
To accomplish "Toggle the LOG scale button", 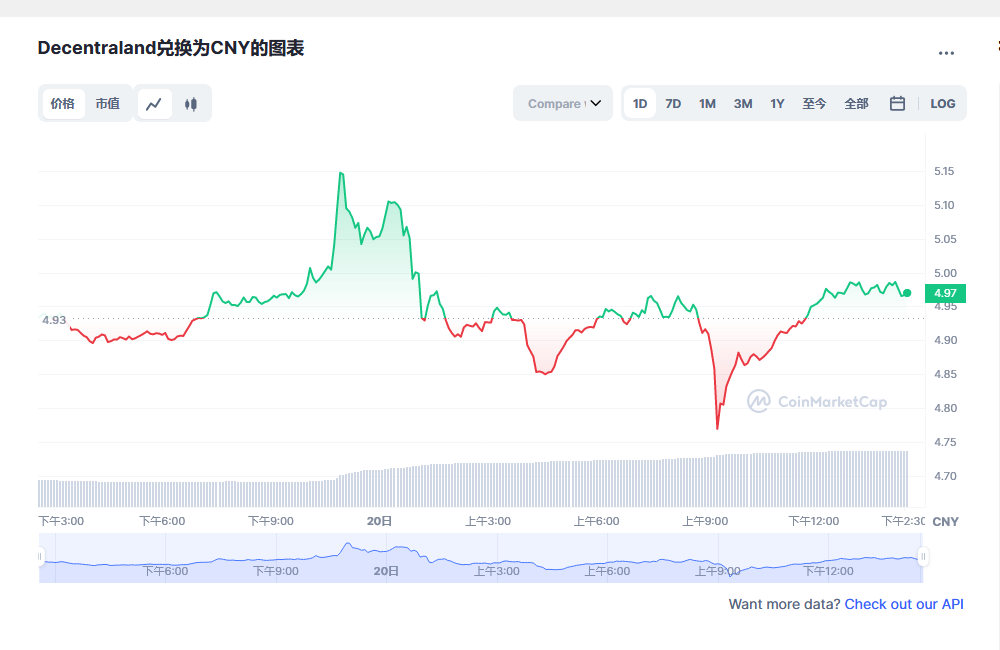I will (x=943, y=103).
